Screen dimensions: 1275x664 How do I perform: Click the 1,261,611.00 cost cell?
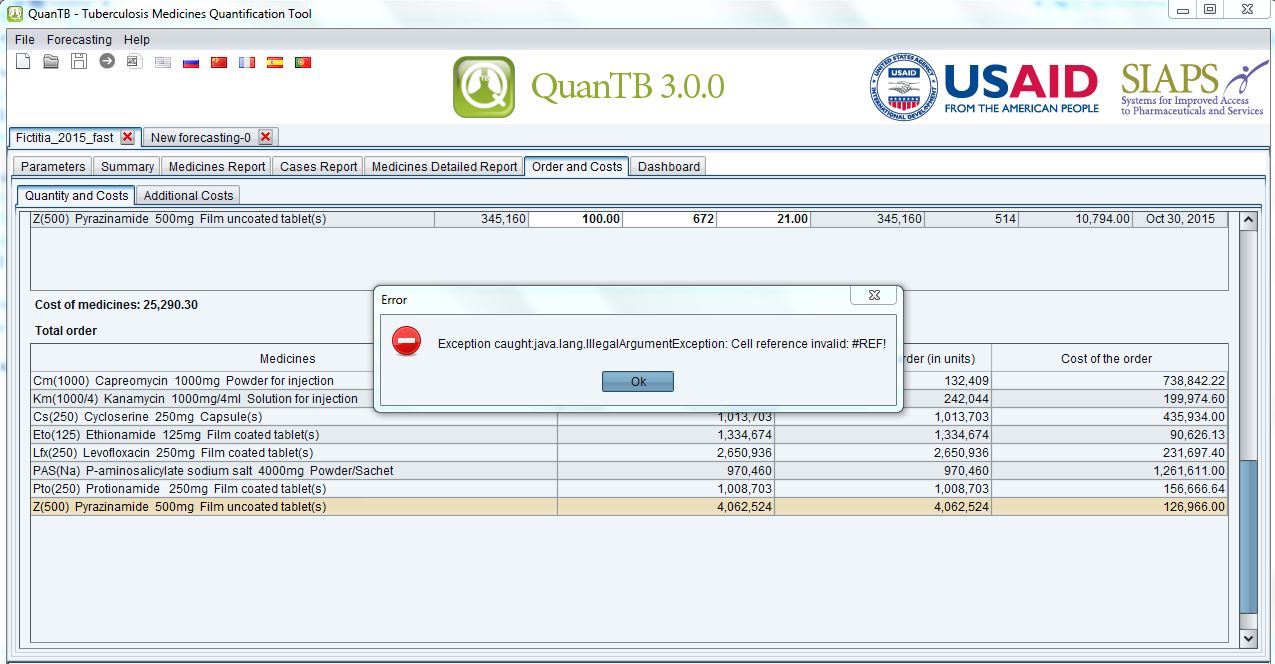coord(1110,471)
